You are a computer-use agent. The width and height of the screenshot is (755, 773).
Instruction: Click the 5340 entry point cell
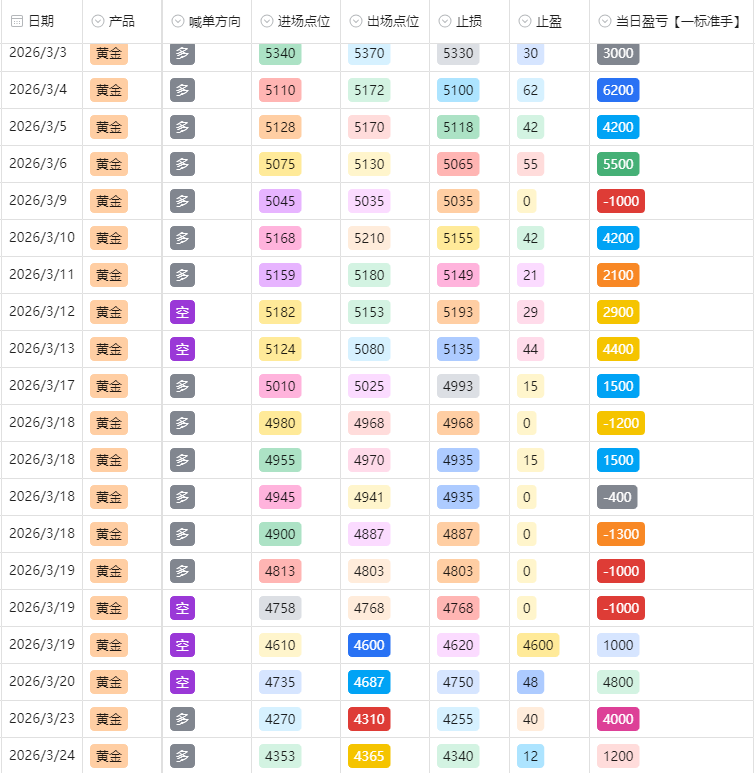280,53
